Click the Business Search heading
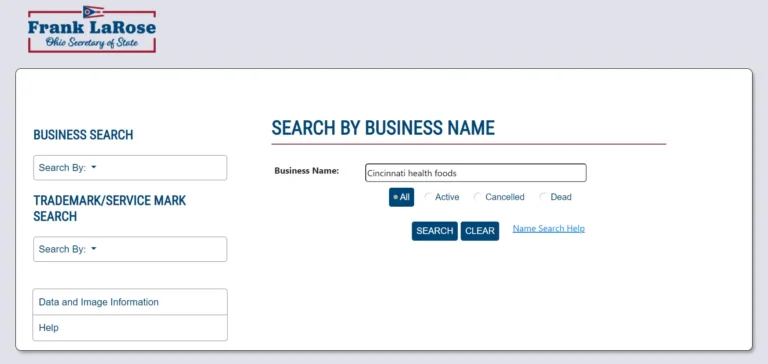 click(83, 135)
